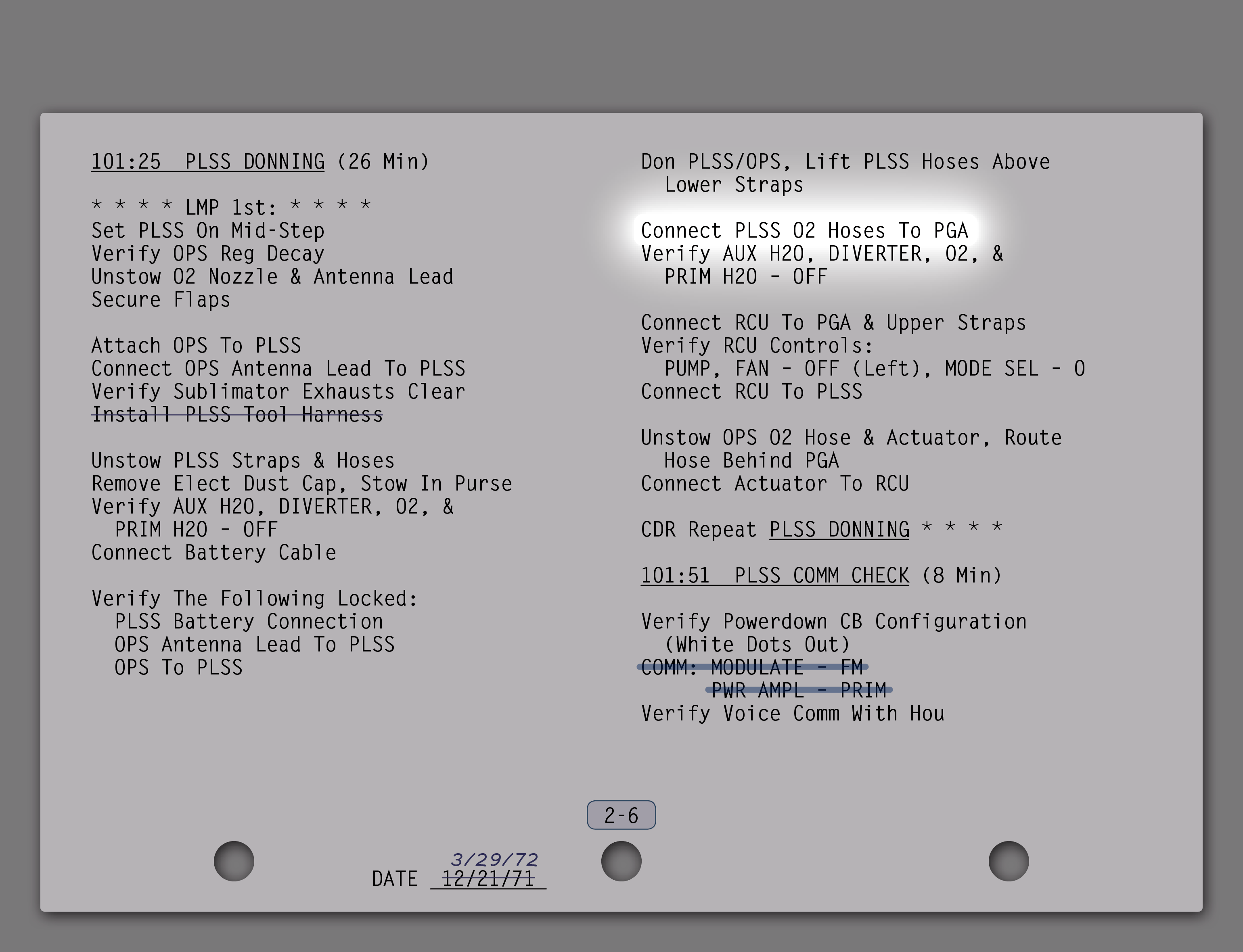
Task: Click the Connect Battery Cable step
Action: [x=213, y=553]
